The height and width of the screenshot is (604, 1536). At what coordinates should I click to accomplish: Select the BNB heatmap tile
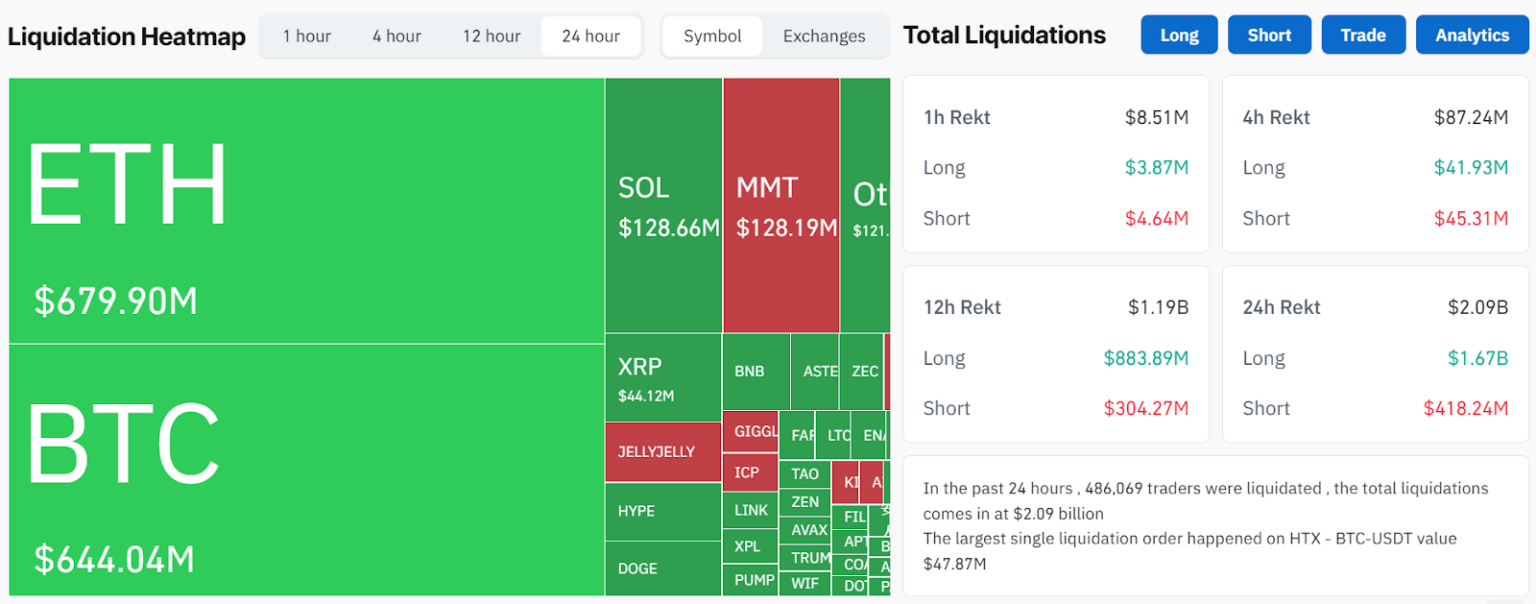coord(755,371)
